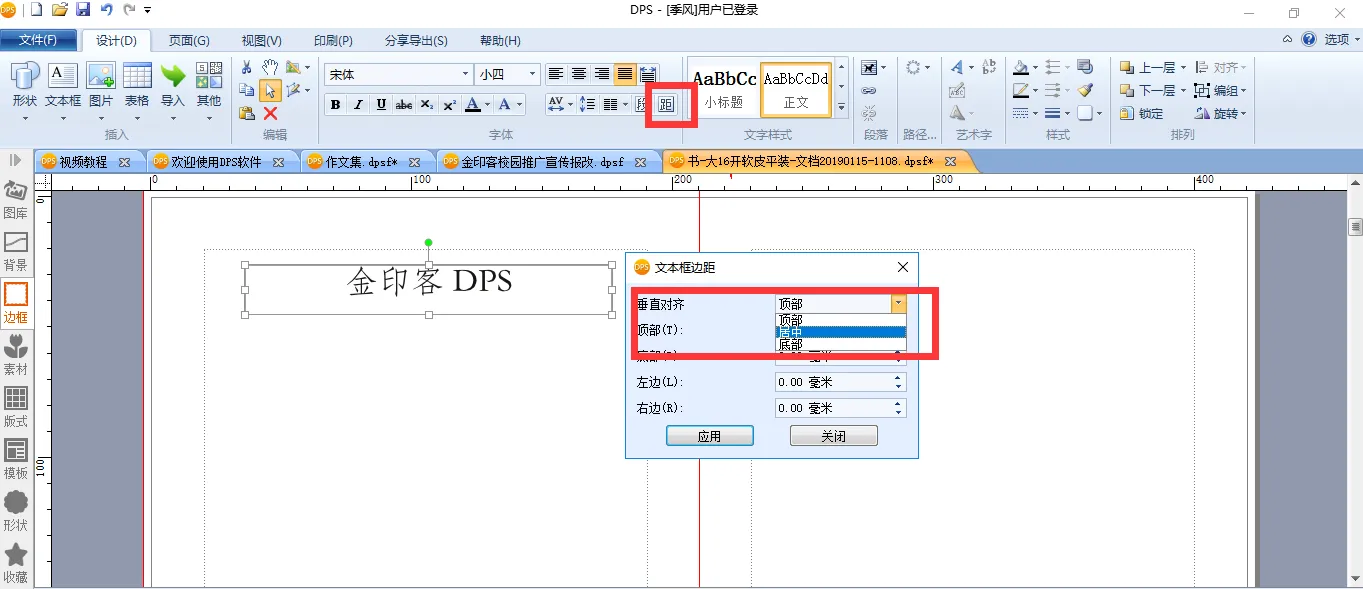This screenshot has width=1363, height=589.
Task: Select the arrow pointer tool
Action: point(270,91)
